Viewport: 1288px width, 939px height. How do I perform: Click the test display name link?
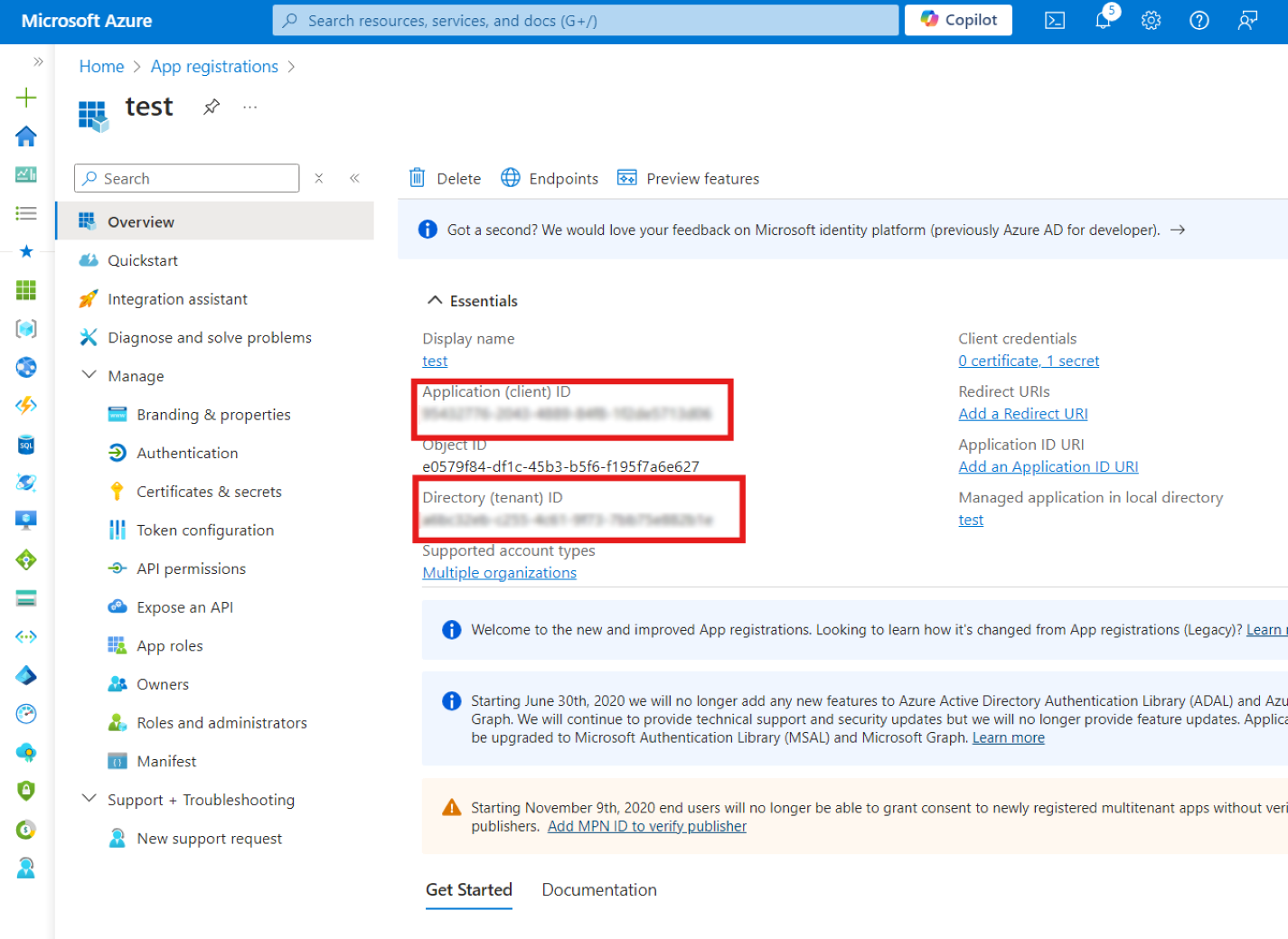tap(435, 361)
